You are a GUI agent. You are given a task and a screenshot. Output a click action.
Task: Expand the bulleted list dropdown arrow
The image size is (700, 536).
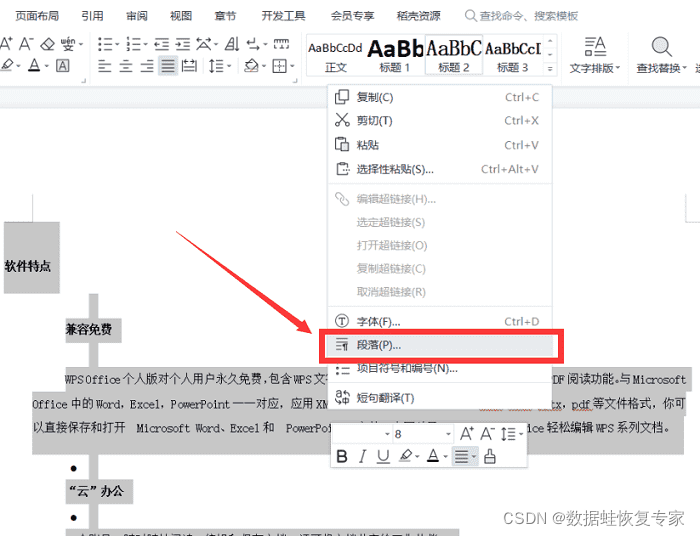[117, 44]
